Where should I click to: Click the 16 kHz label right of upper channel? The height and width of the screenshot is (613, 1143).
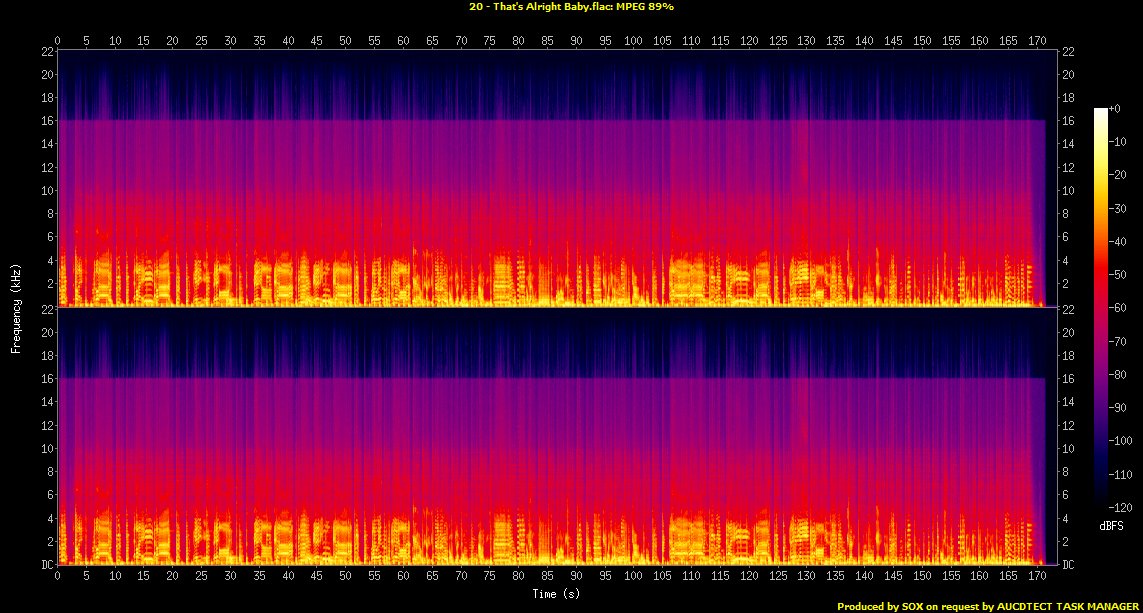point(1068,121)
